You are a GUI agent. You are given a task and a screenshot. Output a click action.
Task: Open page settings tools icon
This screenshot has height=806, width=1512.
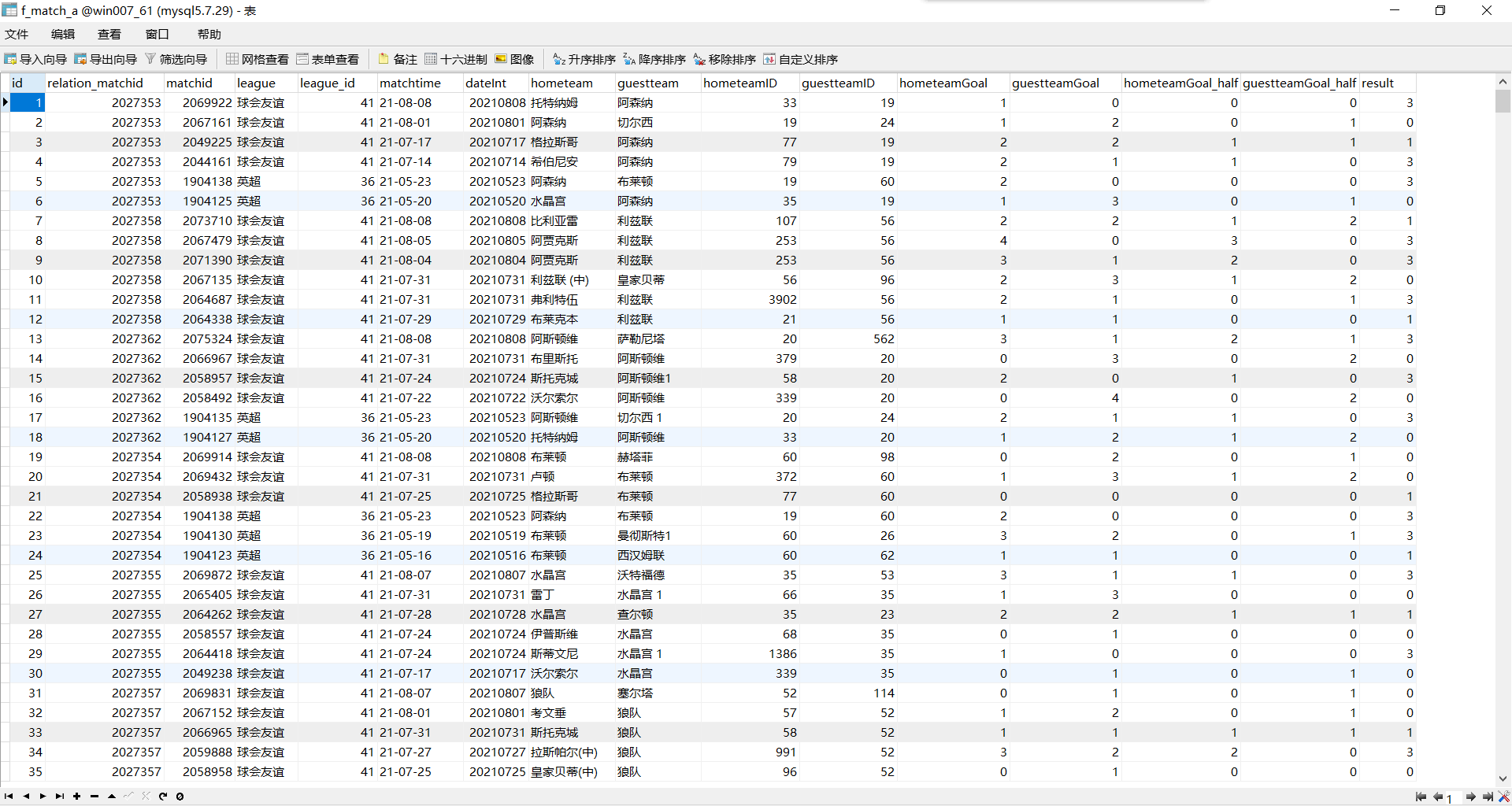point(1504,797)
